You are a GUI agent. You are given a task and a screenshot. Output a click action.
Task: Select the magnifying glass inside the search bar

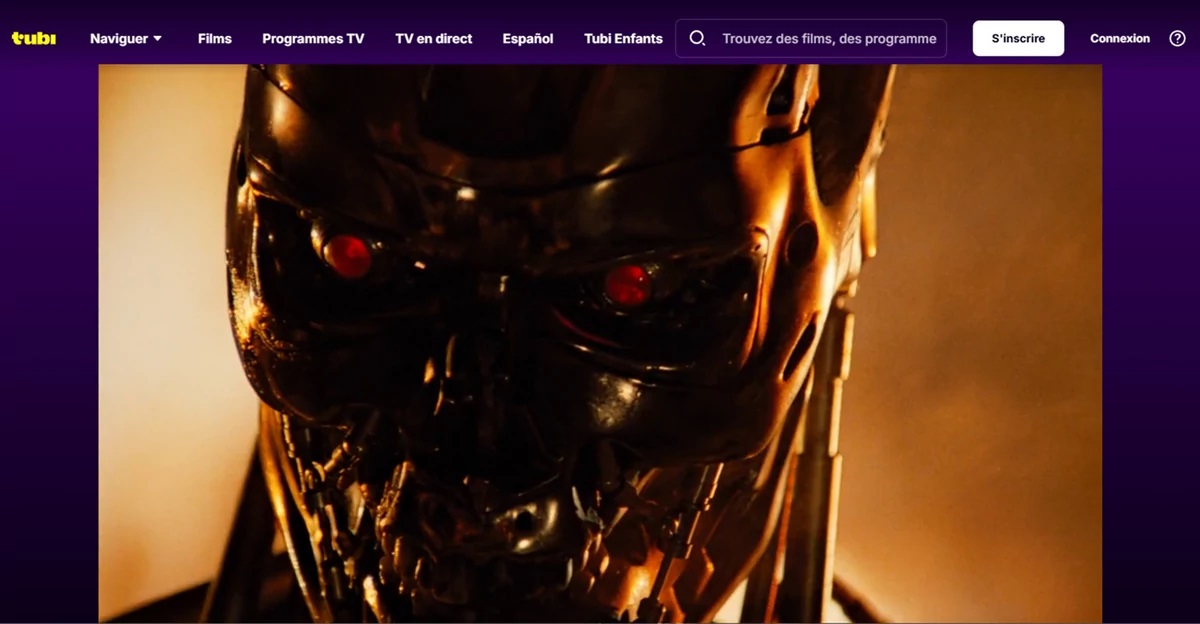[697, 37]
